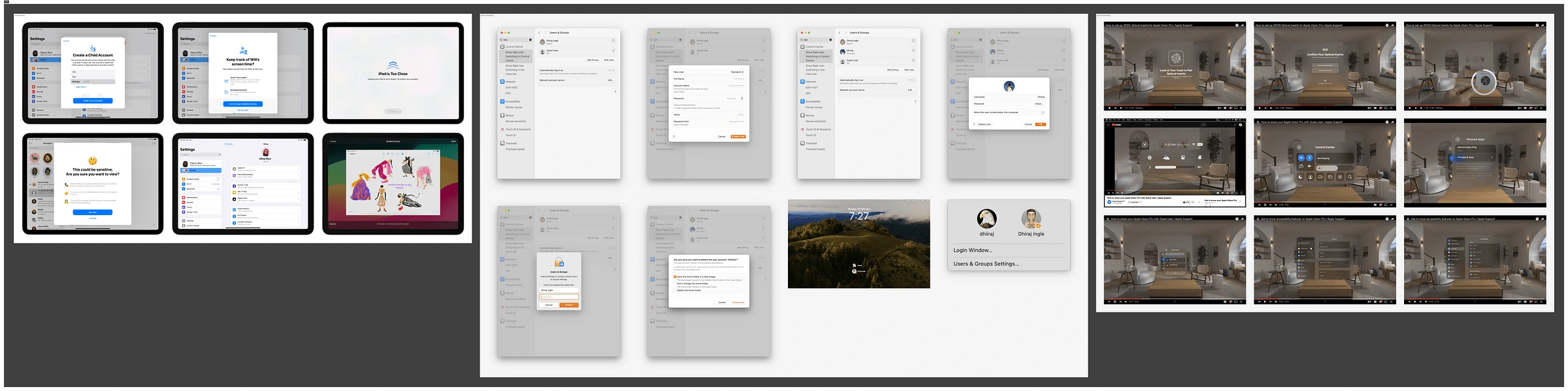Click back chevron in Allowed Apps panel
The height and width of the screenshot is (391, 1568).
[1458, 139]
